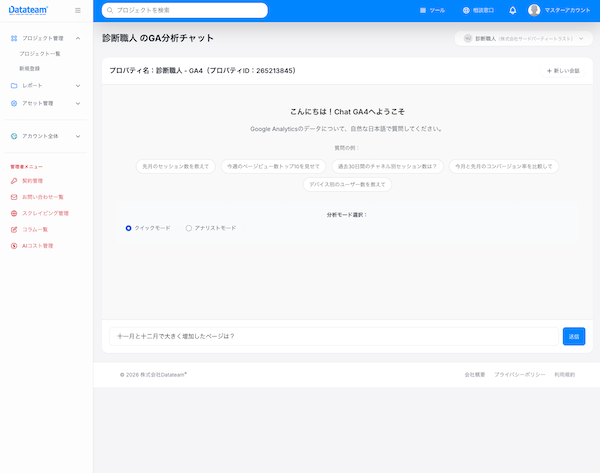Screen dimensions: 600x473
Task: Choose the デバイス別のユーザー数を教えて suggestion
Action: (x=347, y=184)
